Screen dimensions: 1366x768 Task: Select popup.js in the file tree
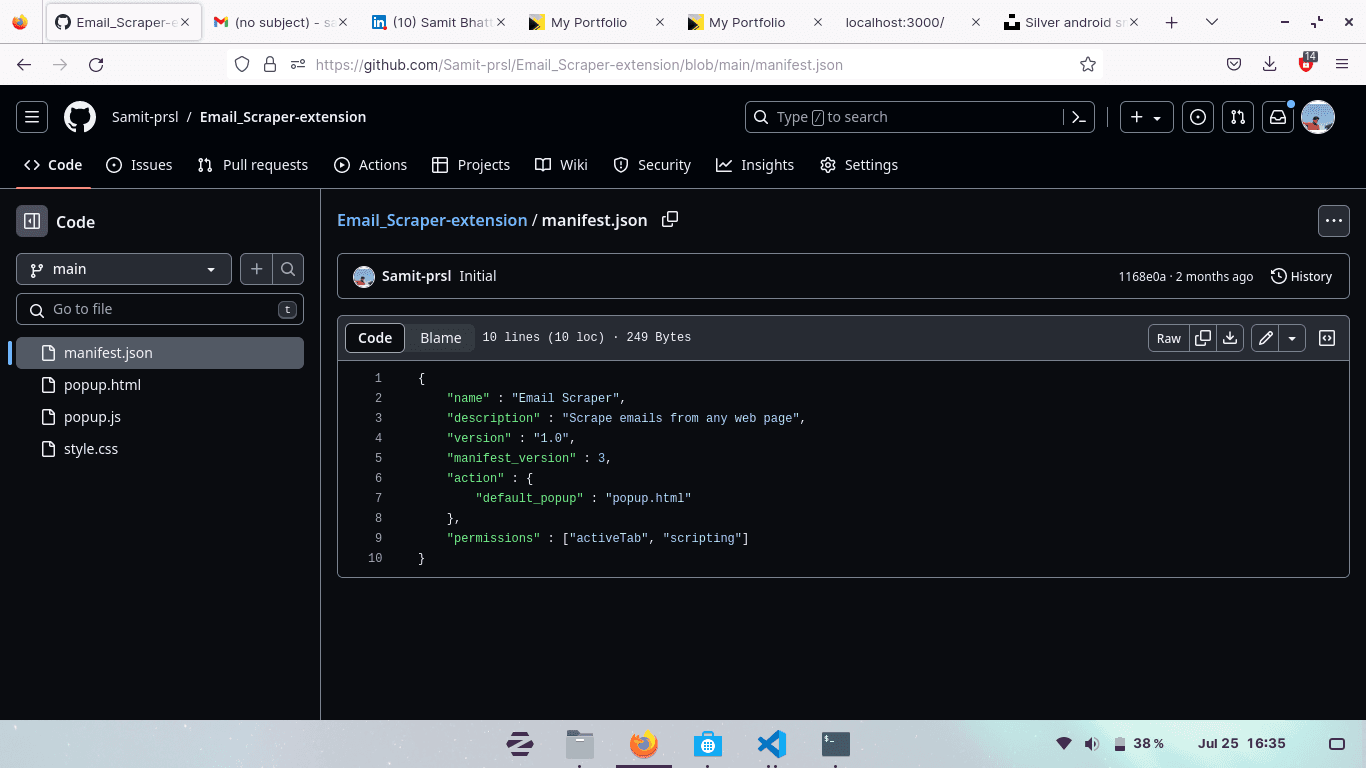[x=92, y=417]
